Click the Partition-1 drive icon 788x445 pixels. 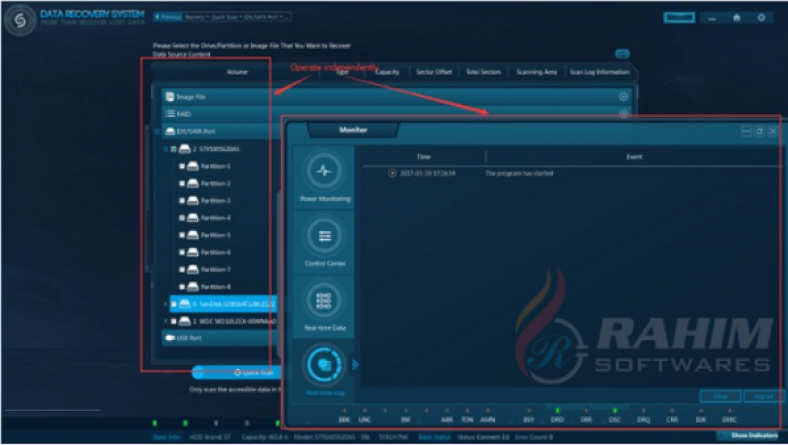[x=193, y=166]
